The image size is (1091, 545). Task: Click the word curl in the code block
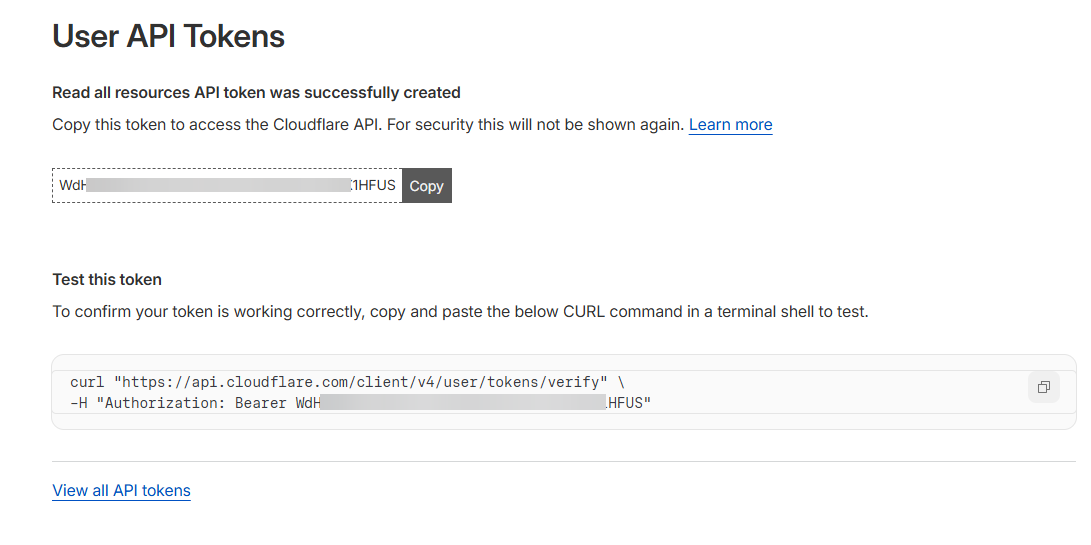pyautogui.click(x=87, y=383)
